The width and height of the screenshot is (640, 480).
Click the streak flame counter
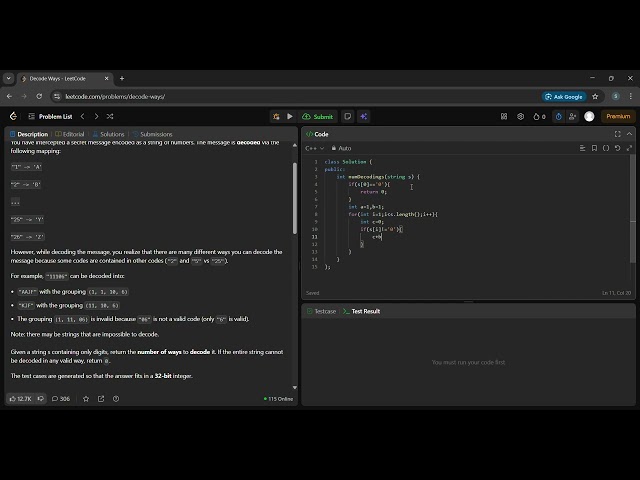point(539,116)
